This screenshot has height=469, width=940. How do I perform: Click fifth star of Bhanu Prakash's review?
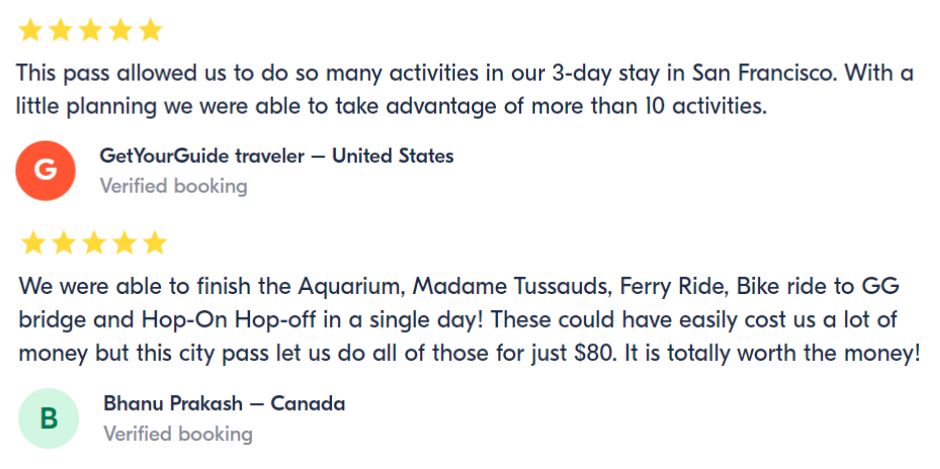pos(155,243)
